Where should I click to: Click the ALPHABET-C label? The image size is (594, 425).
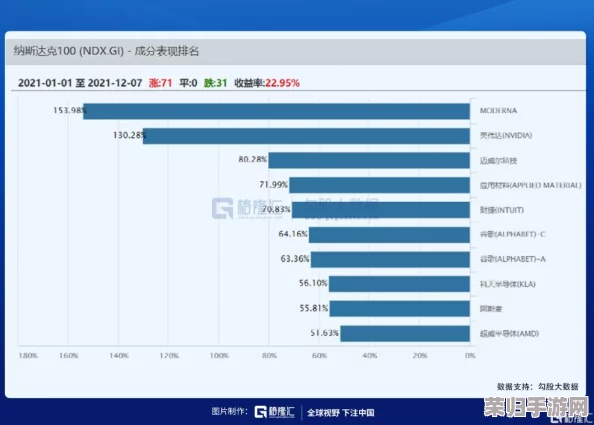click(x=512, y=234)
